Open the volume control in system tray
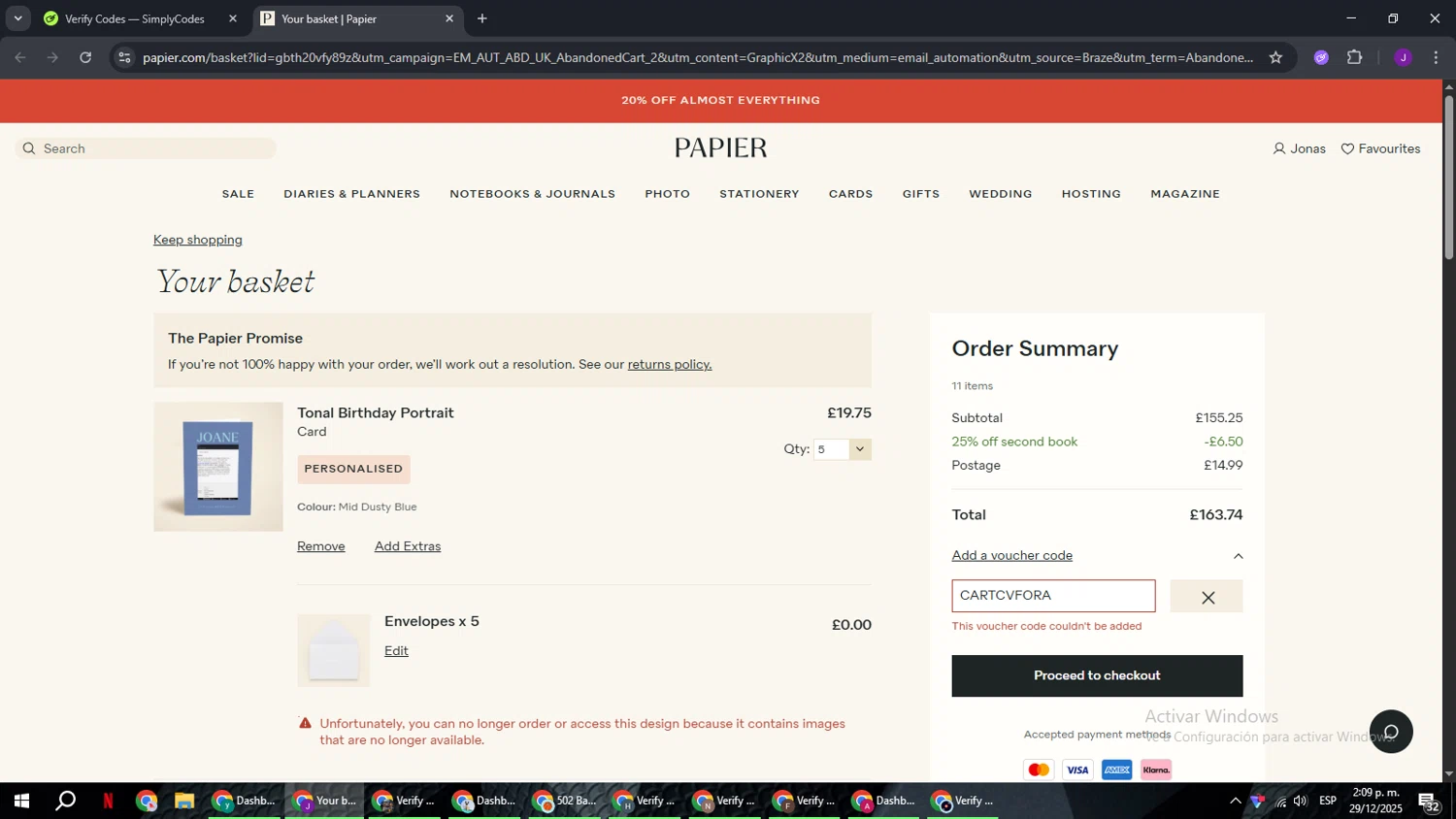Viewport: 1456px width, 819px height. [1301, 802]
